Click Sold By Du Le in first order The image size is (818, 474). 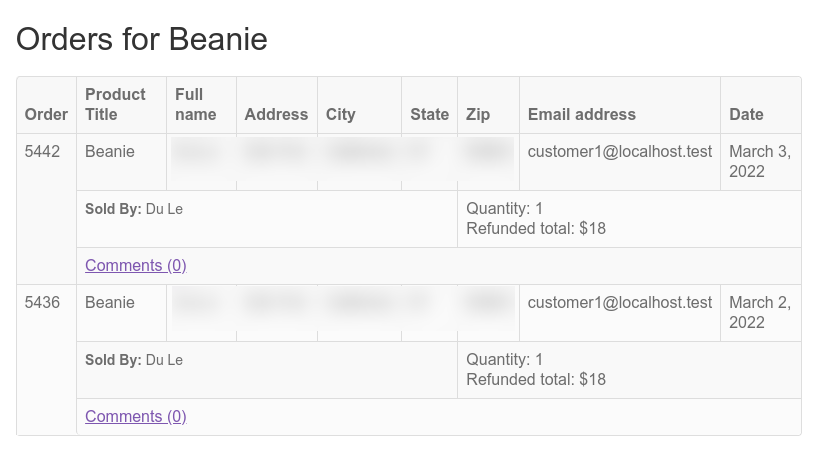tap(134, 209)
